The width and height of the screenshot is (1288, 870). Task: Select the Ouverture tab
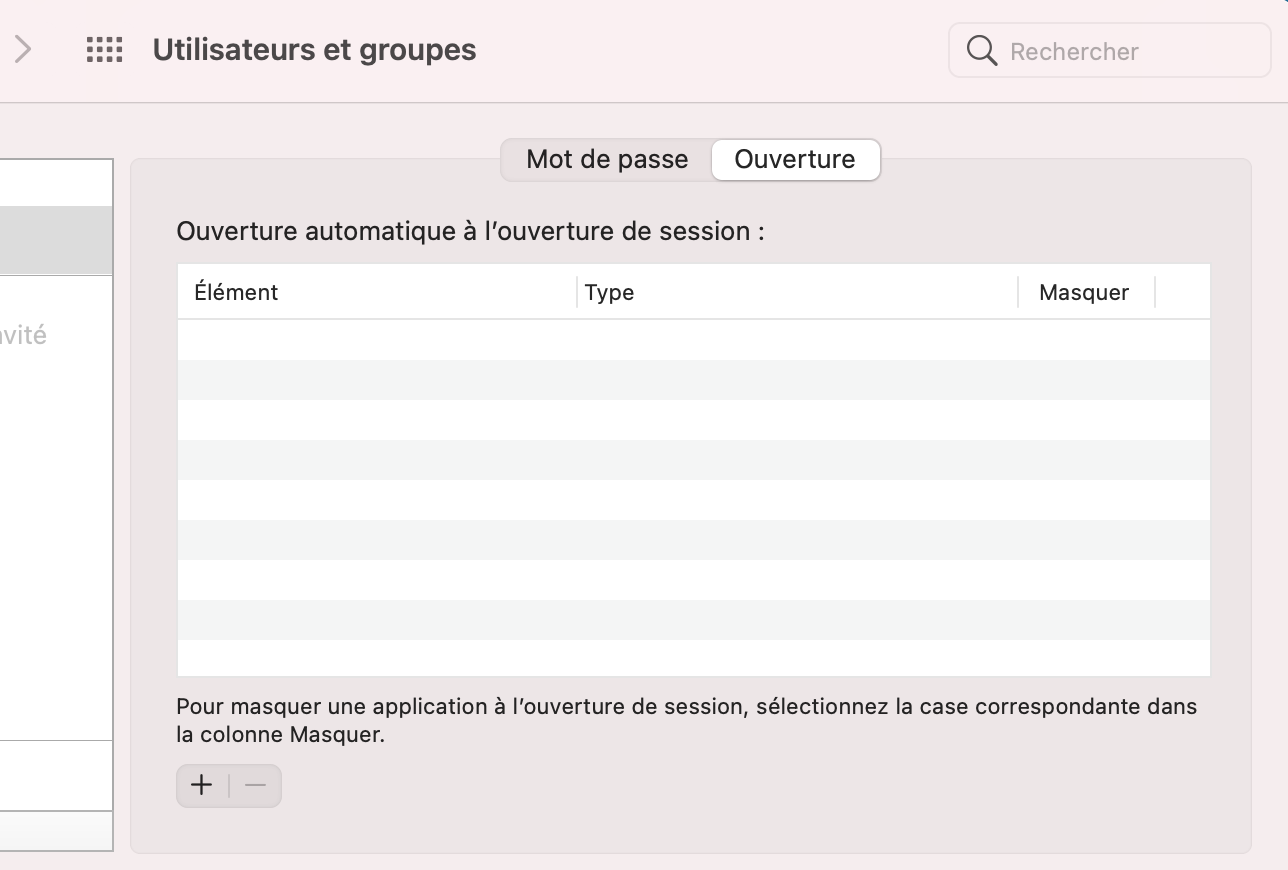(795, 160)
